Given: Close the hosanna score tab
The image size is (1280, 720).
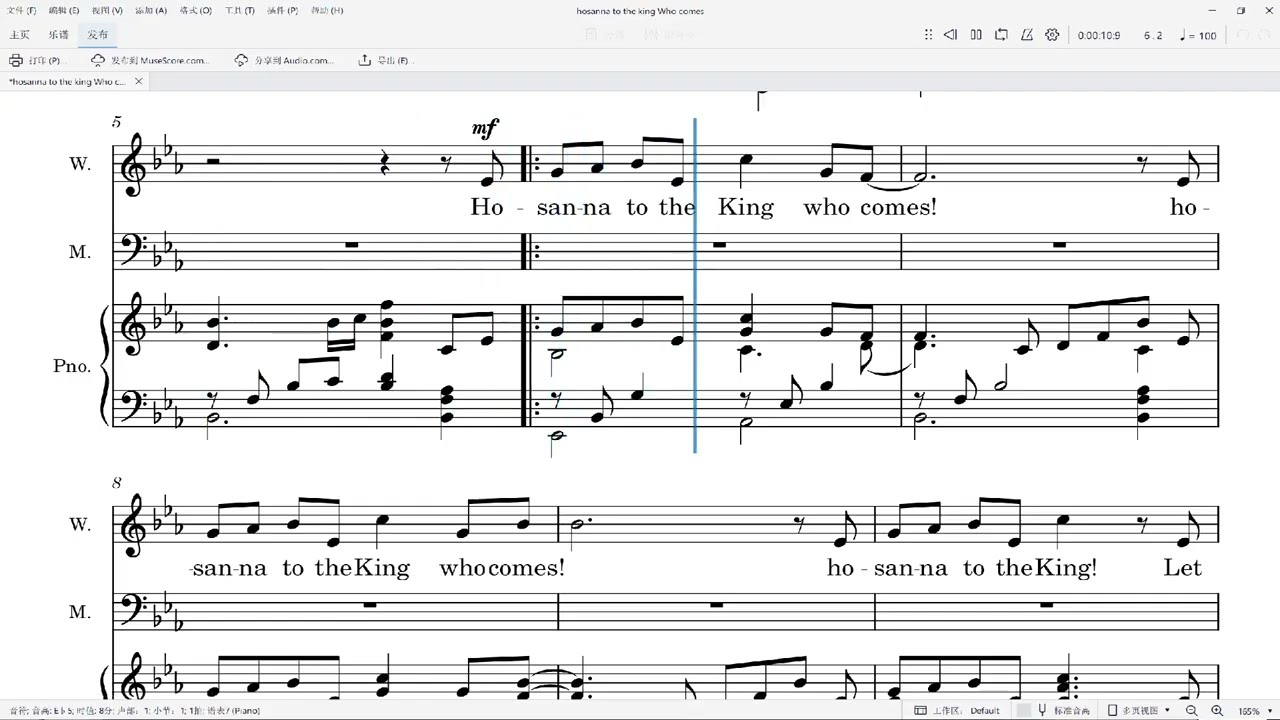Looking at the screenshot, I should point(139,81).
